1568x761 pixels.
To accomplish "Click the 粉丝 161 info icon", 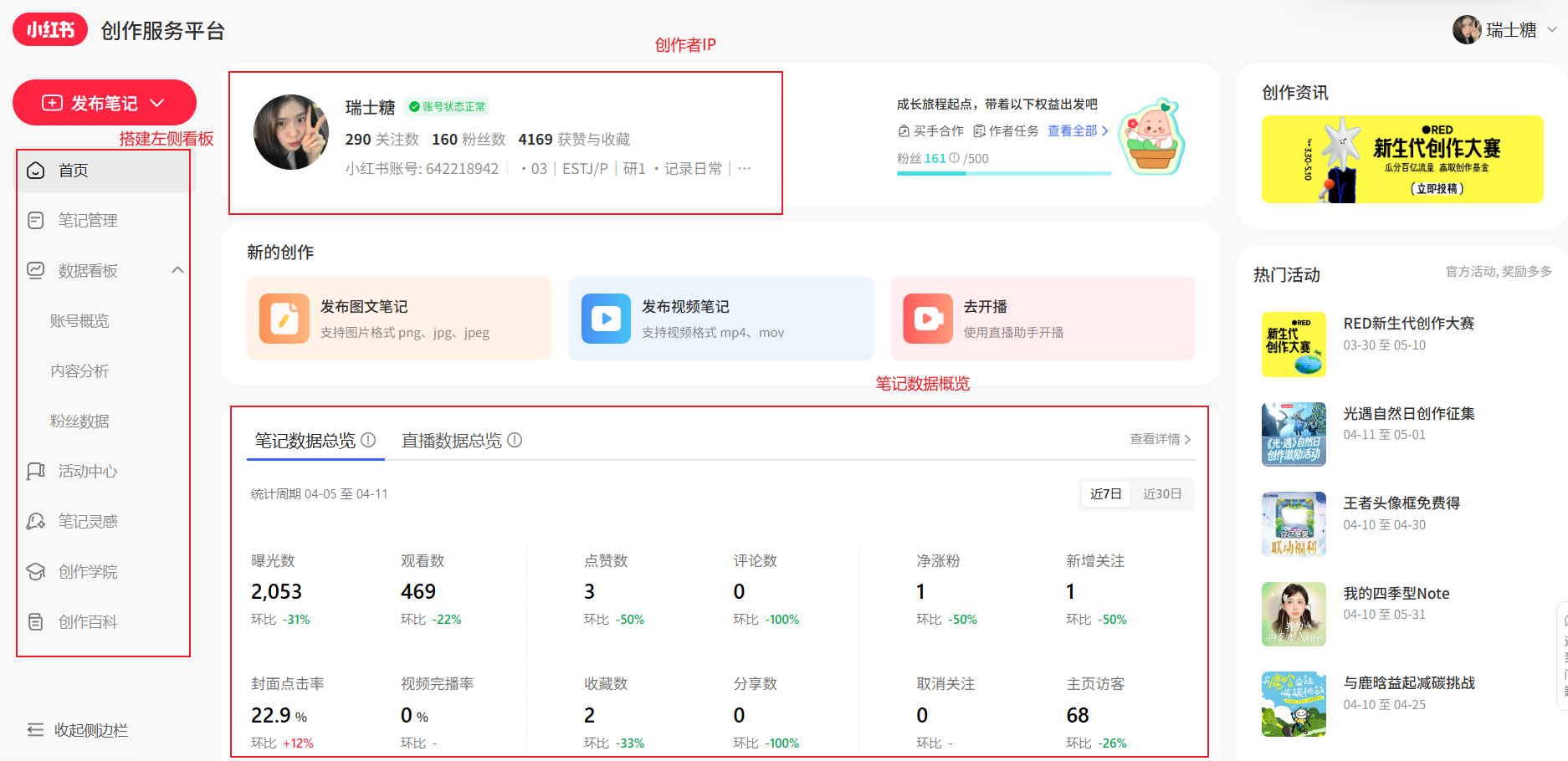I will click(954, 158).
